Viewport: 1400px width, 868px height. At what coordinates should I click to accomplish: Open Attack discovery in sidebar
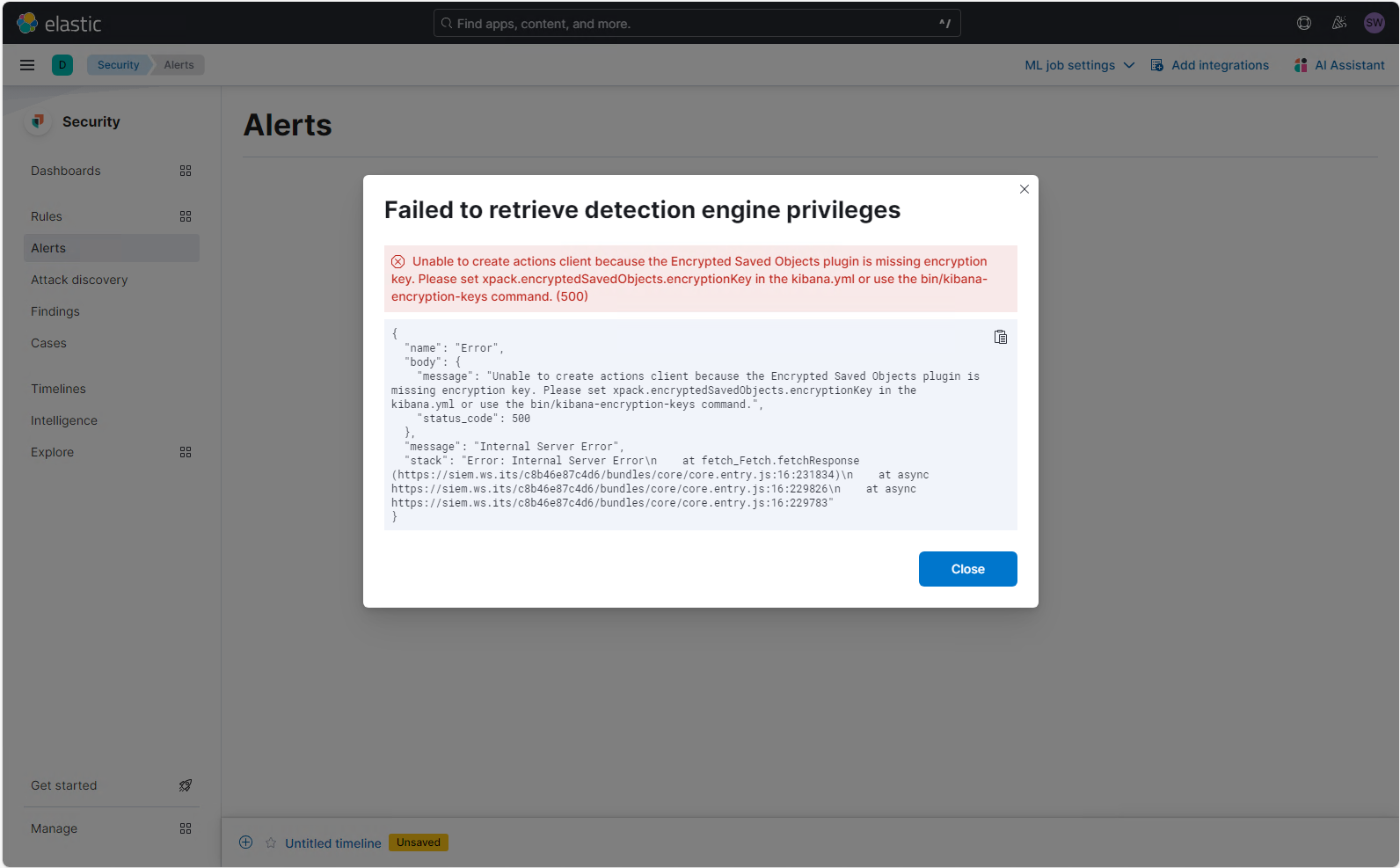79,280
